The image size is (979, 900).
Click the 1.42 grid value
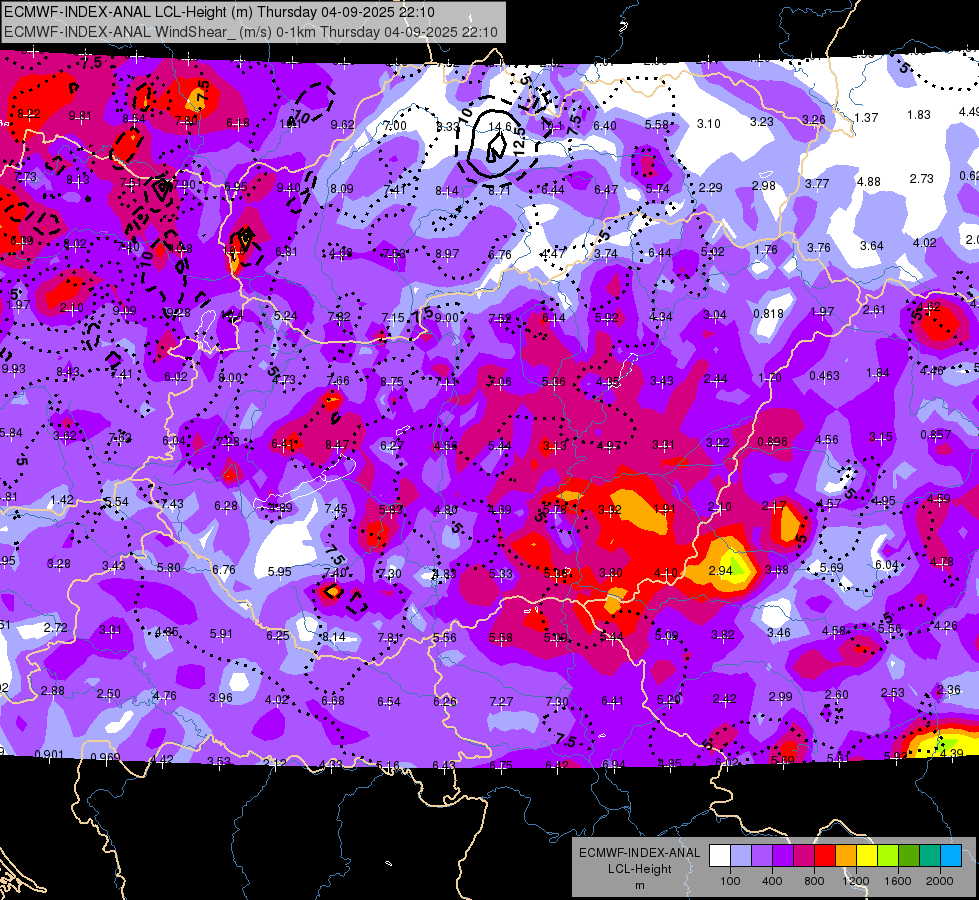(62, 500)
